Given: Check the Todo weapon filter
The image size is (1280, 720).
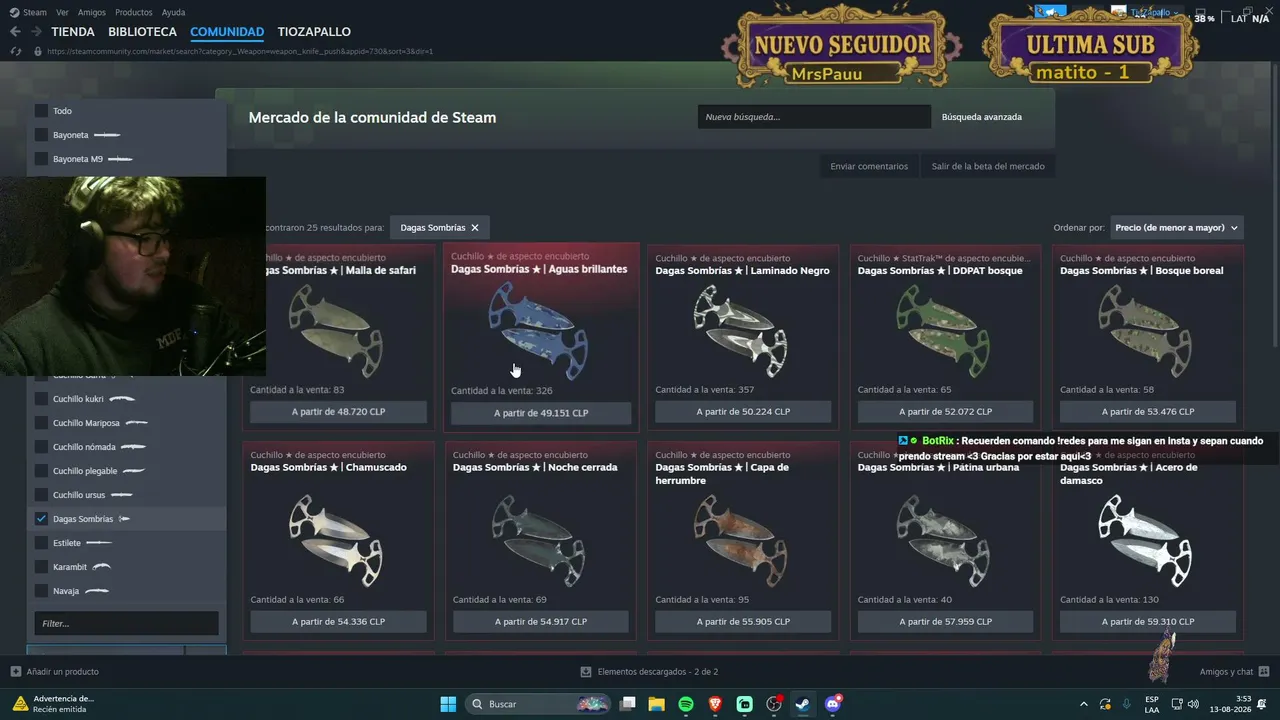Looking at the screenshot, I should point(41,111).
